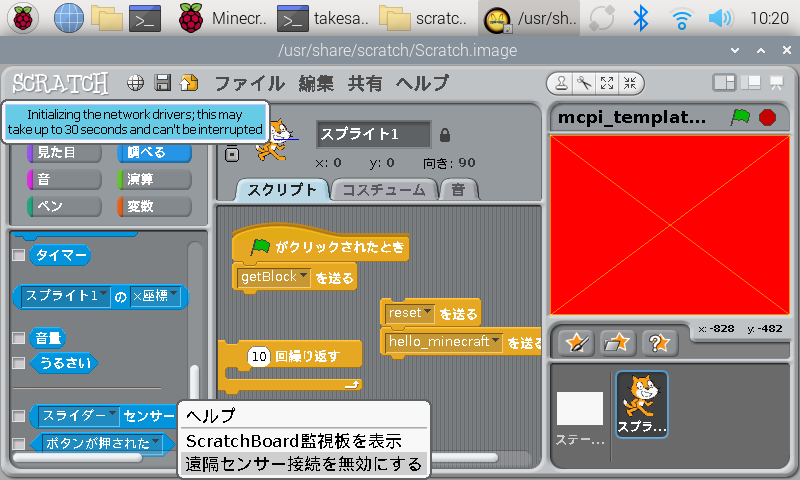Open the ヘルプ menu in the menu bar

pos(422,83)
